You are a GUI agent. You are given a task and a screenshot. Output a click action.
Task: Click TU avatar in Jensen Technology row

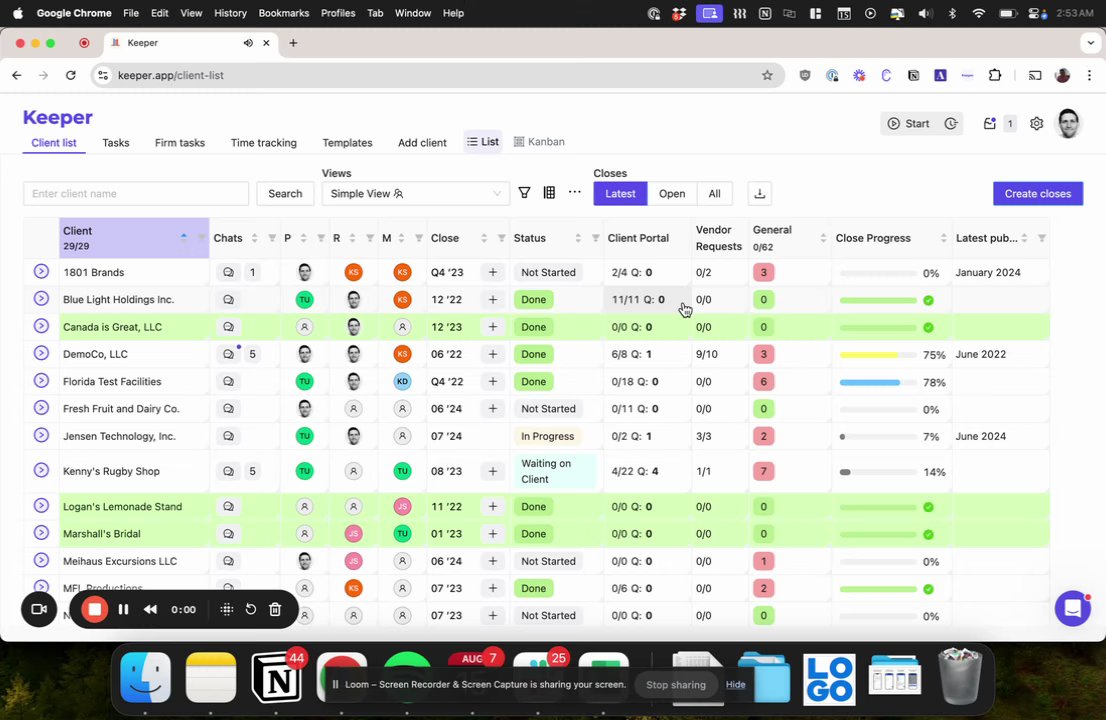[x=305, y=437]
